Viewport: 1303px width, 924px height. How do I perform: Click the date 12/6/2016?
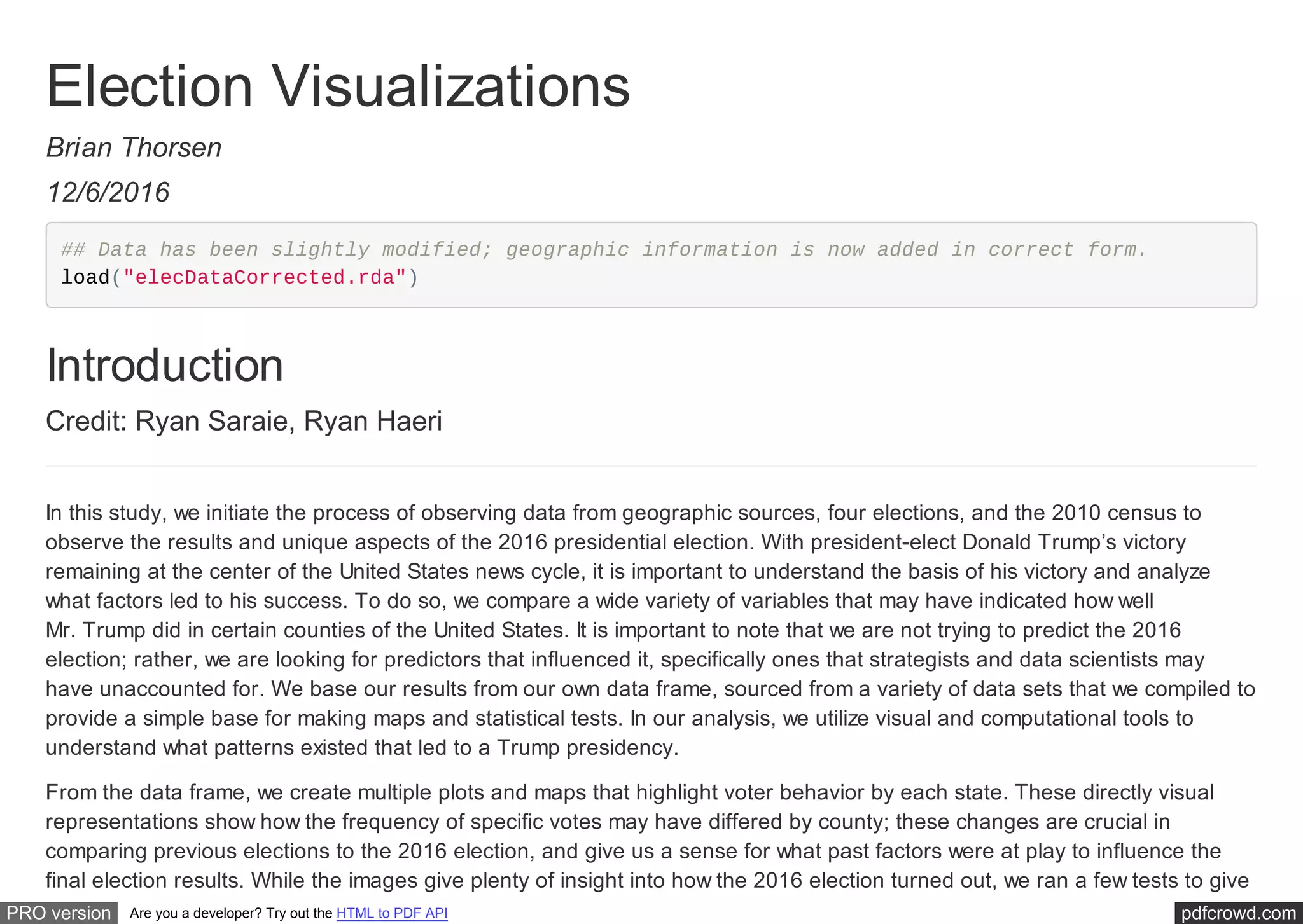[108, 192]
